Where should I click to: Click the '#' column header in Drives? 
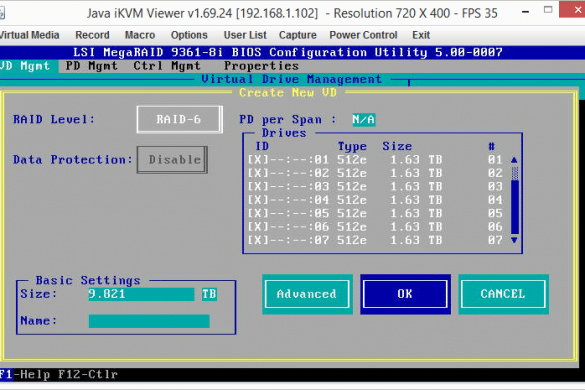click(x=492, y=146)
